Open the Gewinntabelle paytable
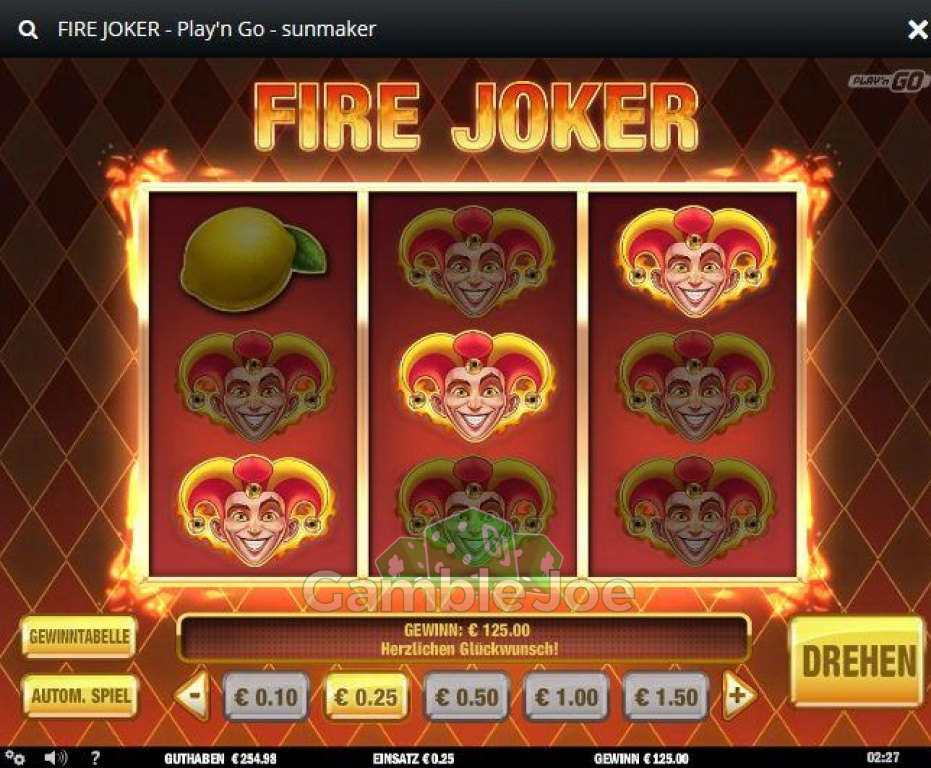The image size is (931, 768). (x=79, y=637)
